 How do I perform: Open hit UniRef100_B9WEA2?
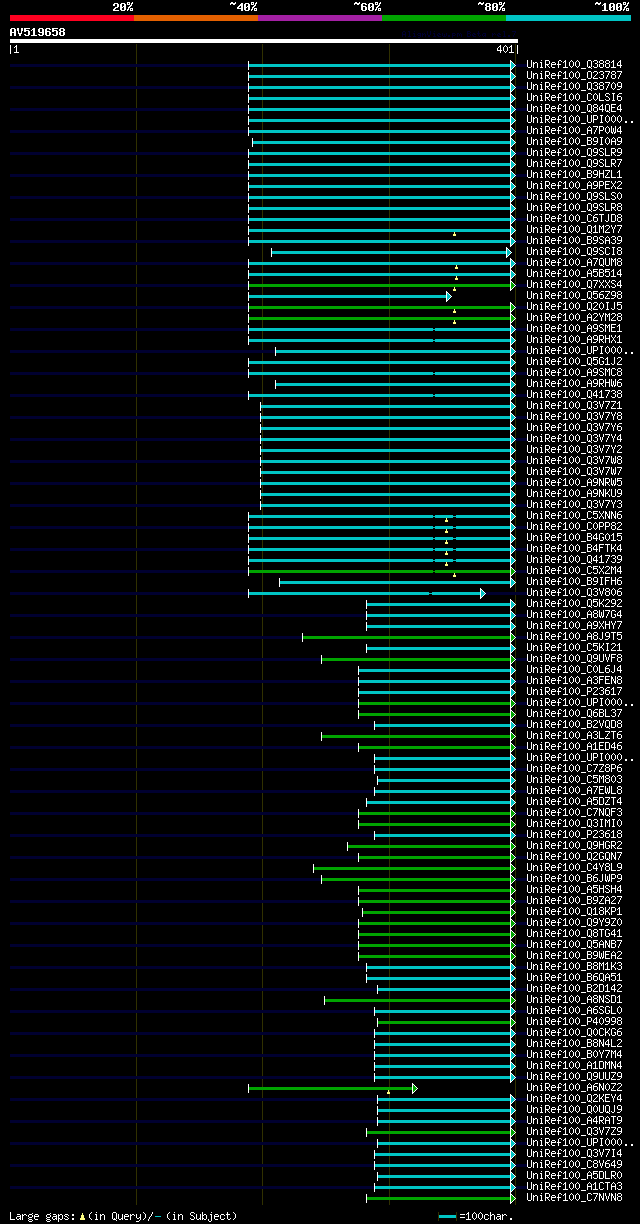[574, 956]
